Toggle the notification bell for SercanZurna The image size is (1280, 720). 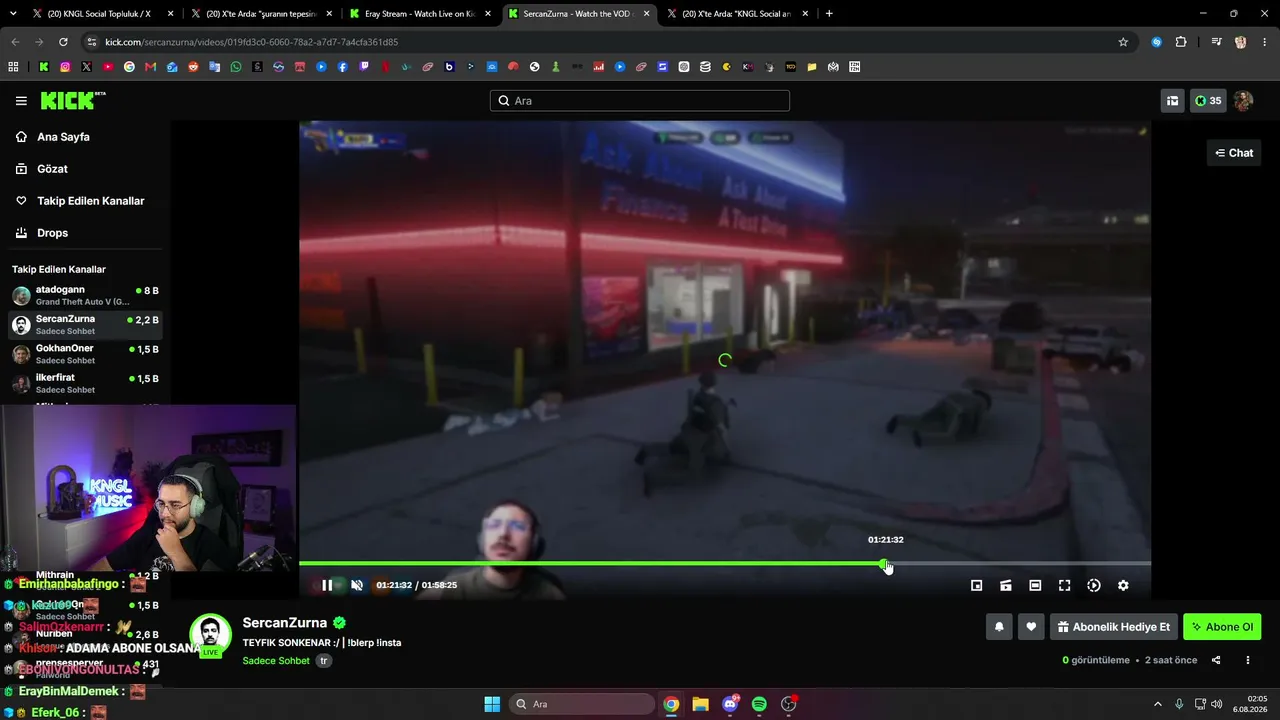999,627
